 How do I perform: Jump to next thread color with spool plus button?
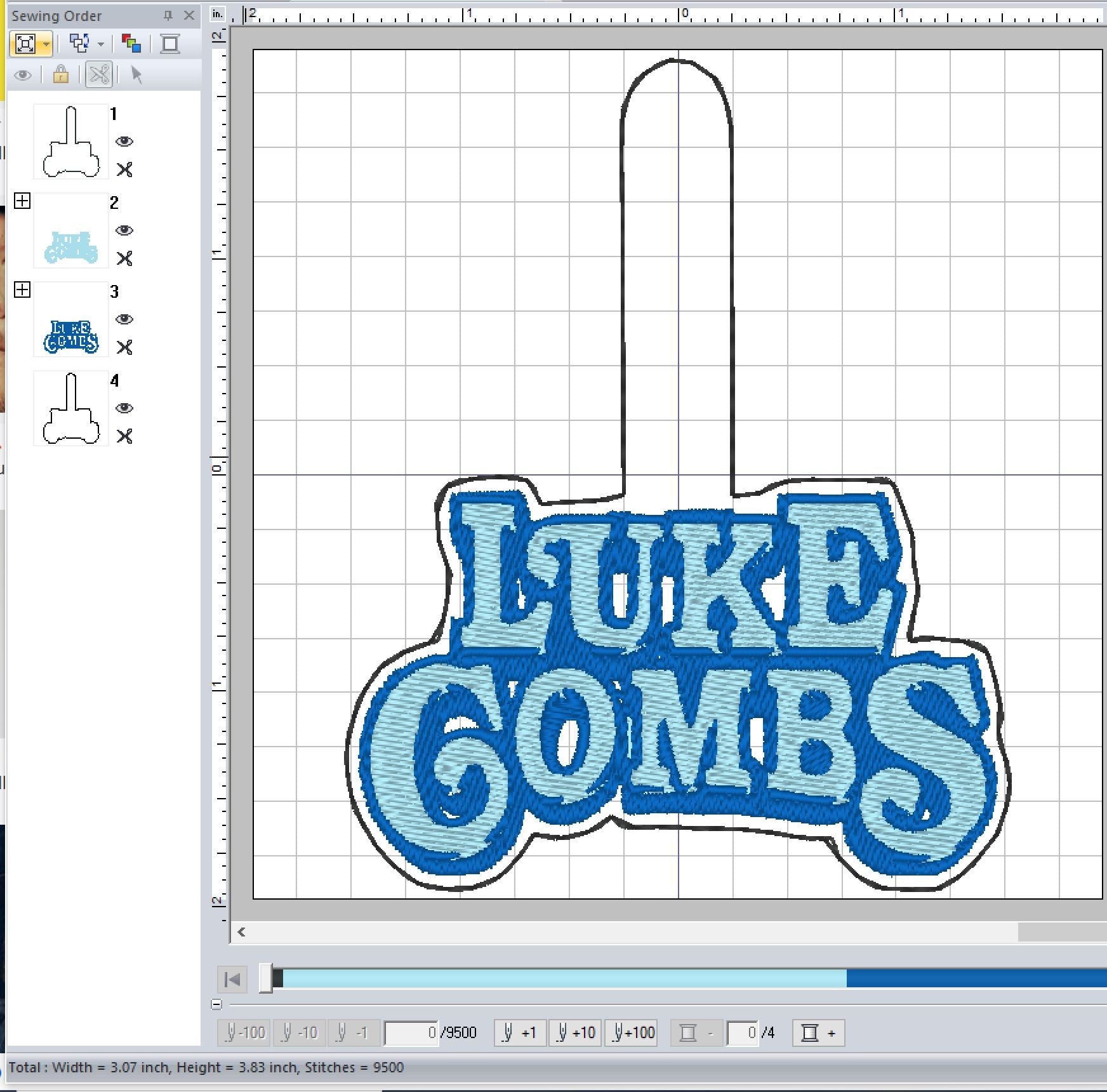[818, 1033]
